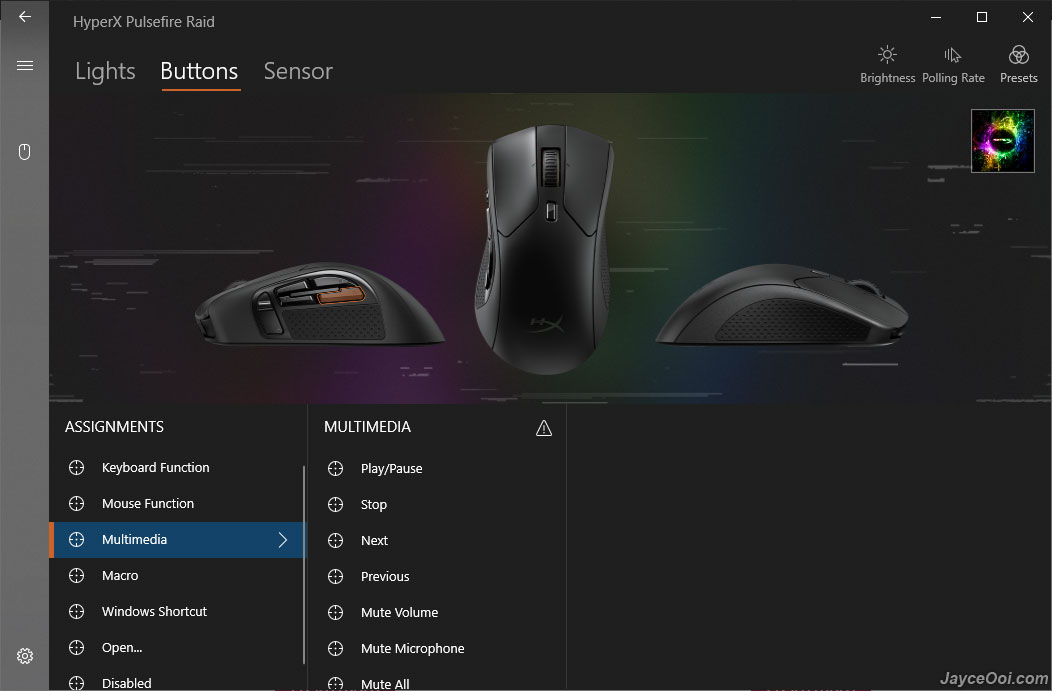Open settings gear in sidebar
1052x691 pixels.
click(x=25, y=655)
